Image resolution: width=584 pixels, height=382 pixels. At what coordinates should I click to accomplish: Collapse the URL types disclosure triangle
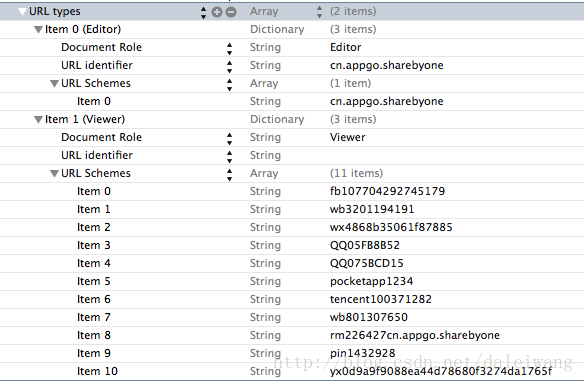click(23, 12)
